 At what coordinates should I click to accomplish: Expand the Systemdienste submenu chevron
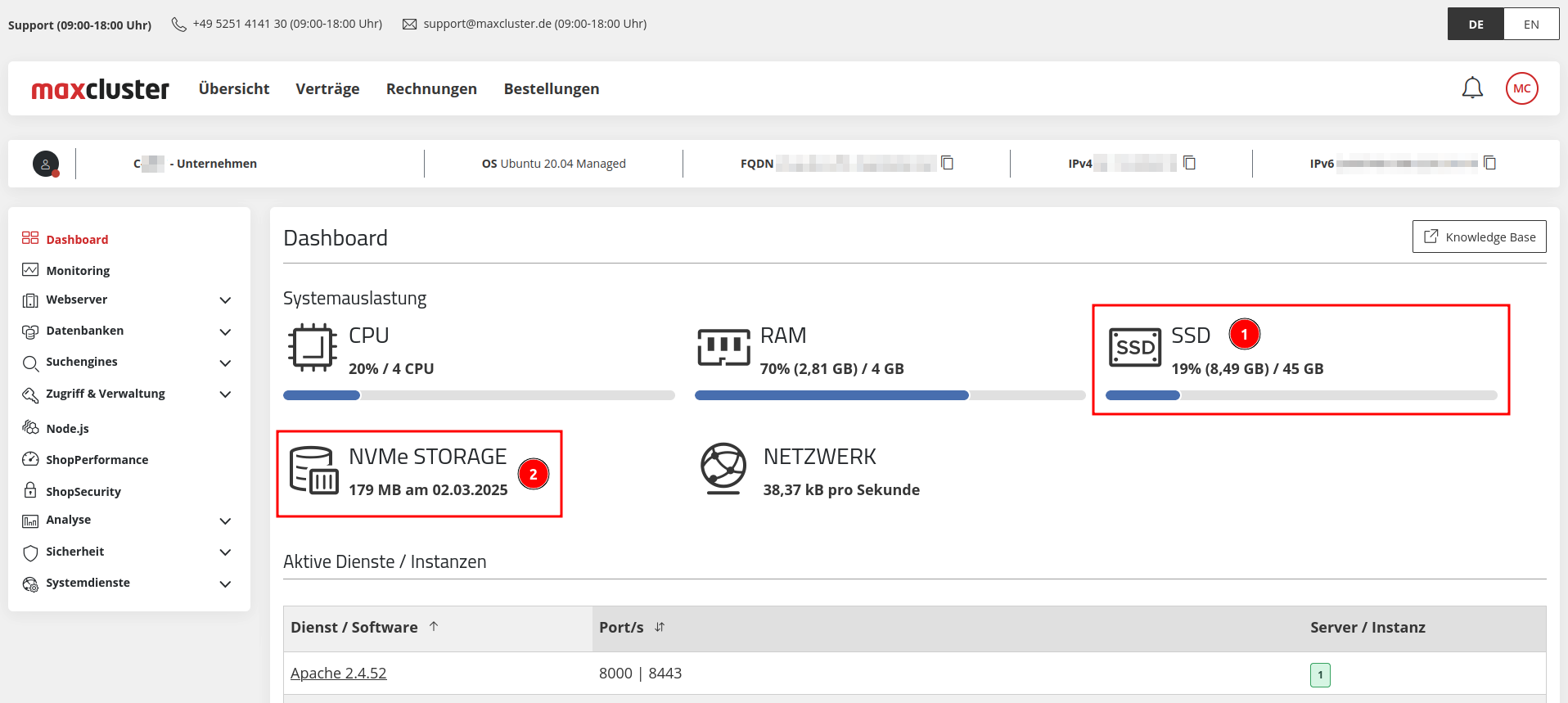point(226,584)
